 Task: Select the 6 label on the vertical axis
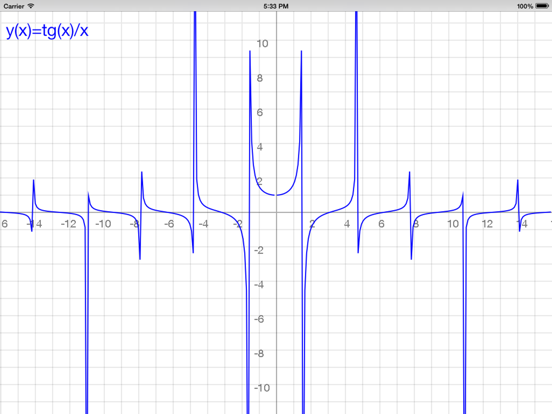(x=260, y=113)
